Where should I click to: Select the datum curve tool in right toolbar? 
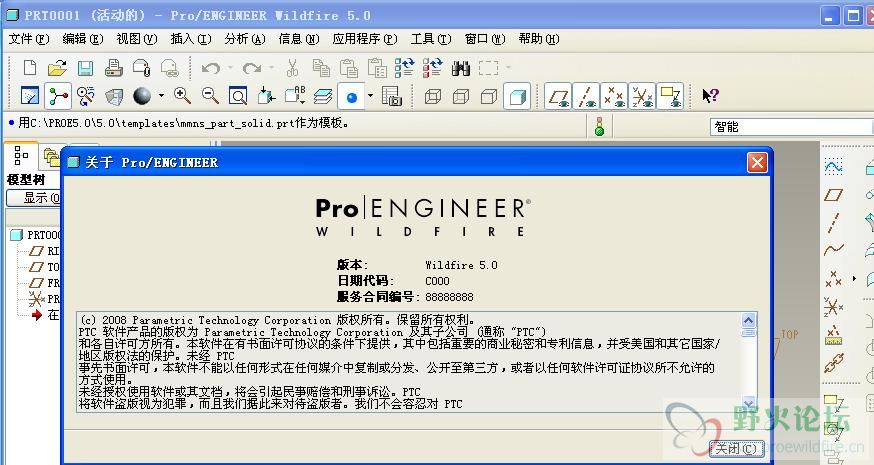pyautogui.click(x=833, y=249)
